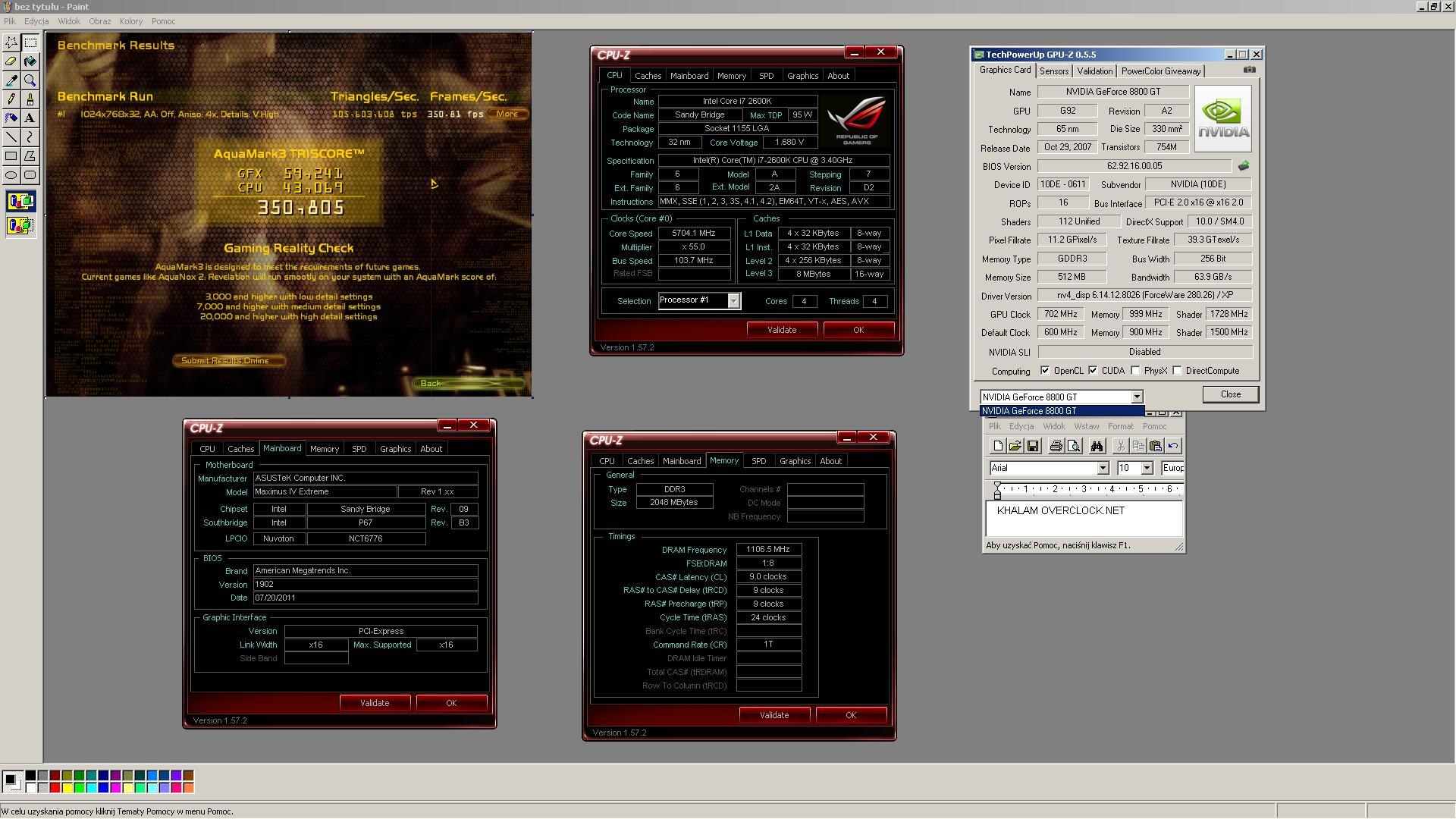Click Close button in GPU-Z
Screen dimensions: 1456x819
point(1230,394)
